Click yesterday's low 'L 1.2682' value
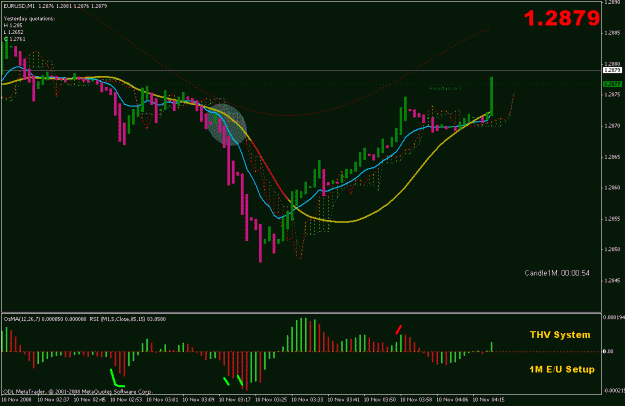Screen dimensions: 625x406 (x=14, y=32)
